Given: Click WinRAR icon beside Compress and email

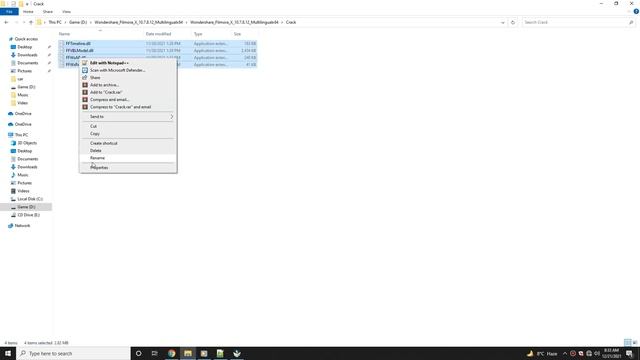Looking at the screenshot, I should point(85,100).
